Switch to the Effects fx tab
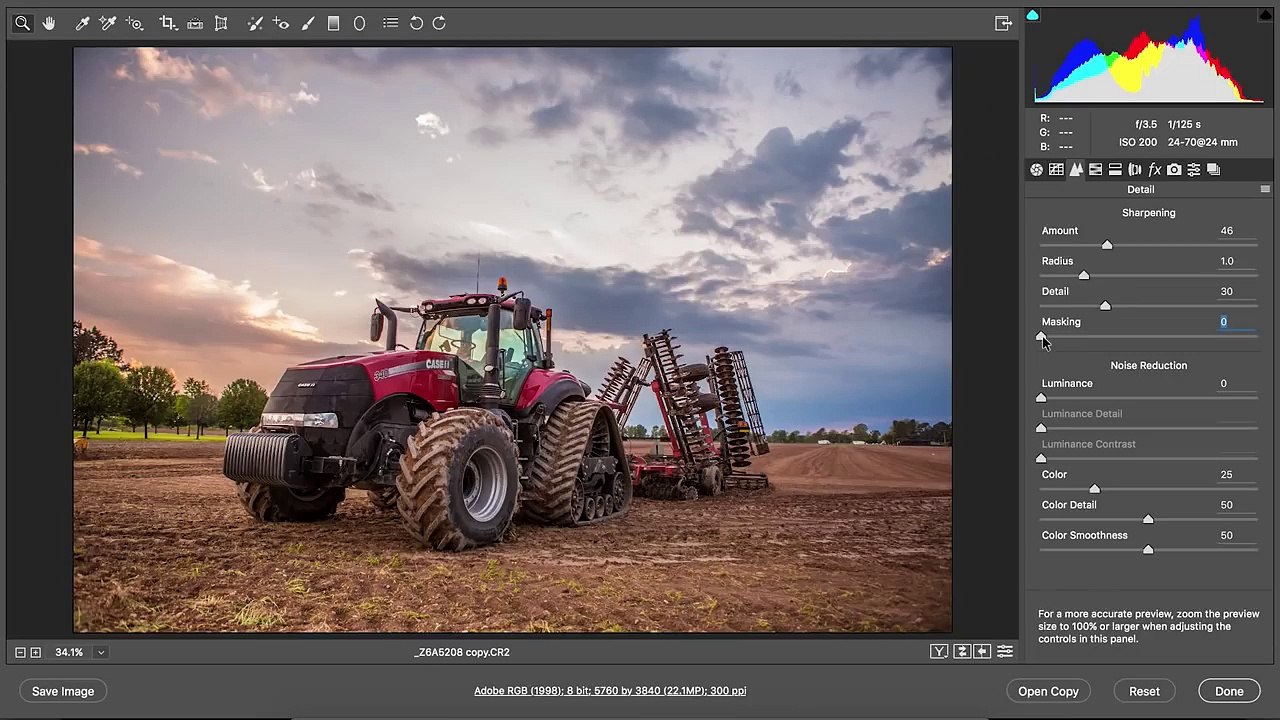Viewport: 1280px width, 720px height. point(1154,170)
